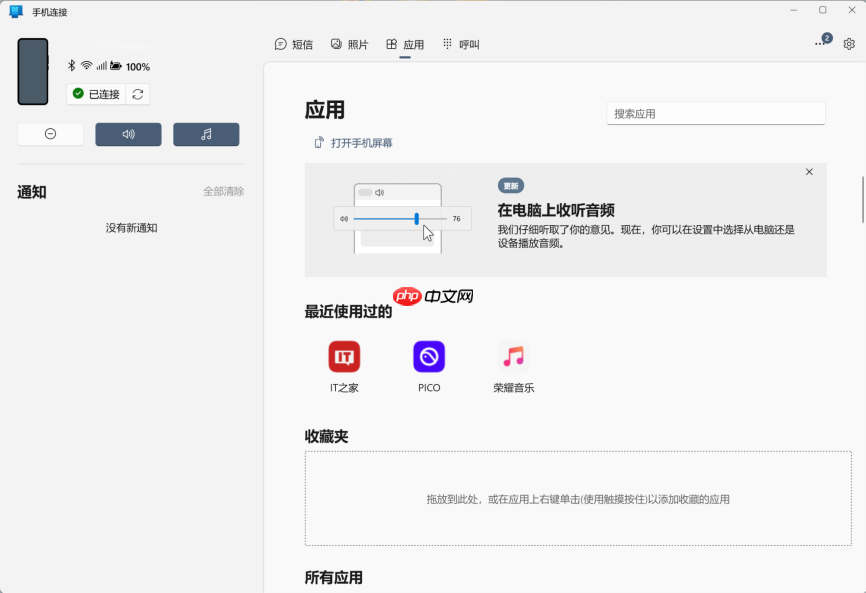The width and height of the screenshot is (866, 593).
Task: Open the settings gear icon
Action: 849,44
